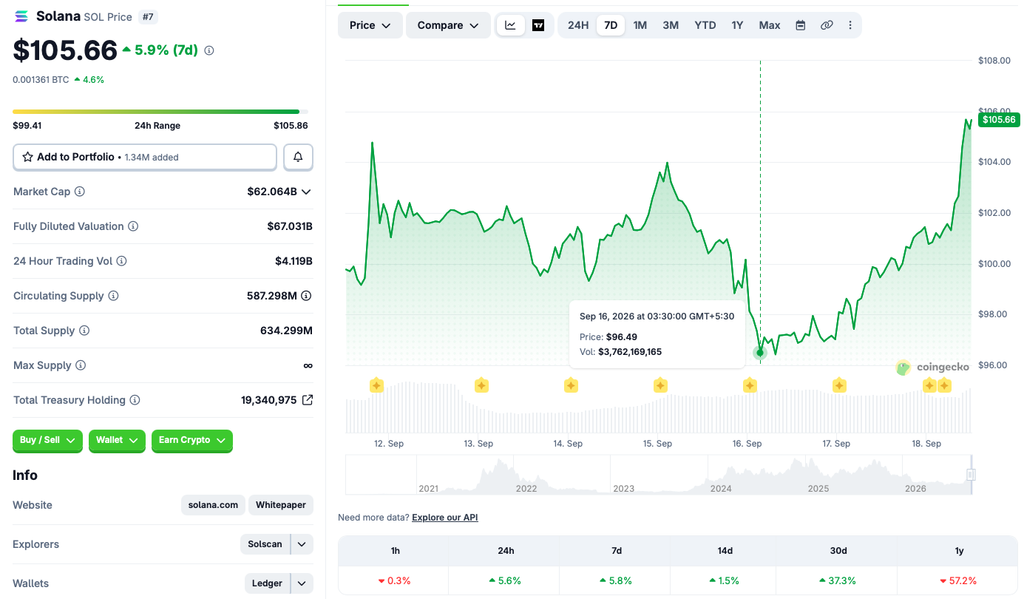
Task: Open the Earn Crypto dropdown
Action: tap(192, 440)
